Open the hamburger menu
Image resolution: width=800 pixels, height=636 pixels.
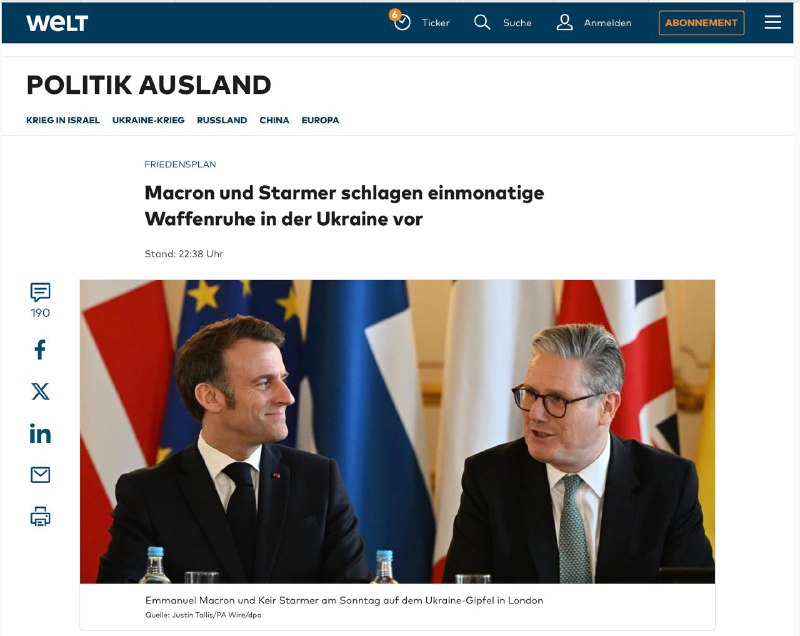coord(772,22)
